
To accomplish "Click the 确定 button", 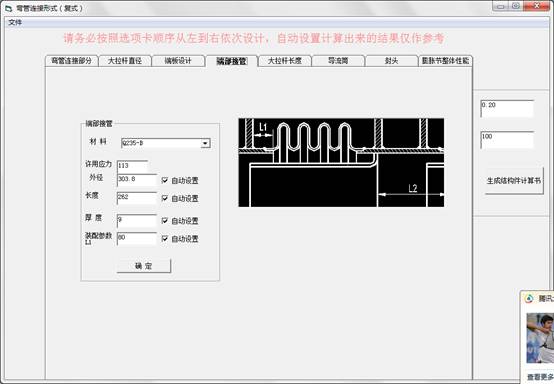I will [x=144, y=266].
